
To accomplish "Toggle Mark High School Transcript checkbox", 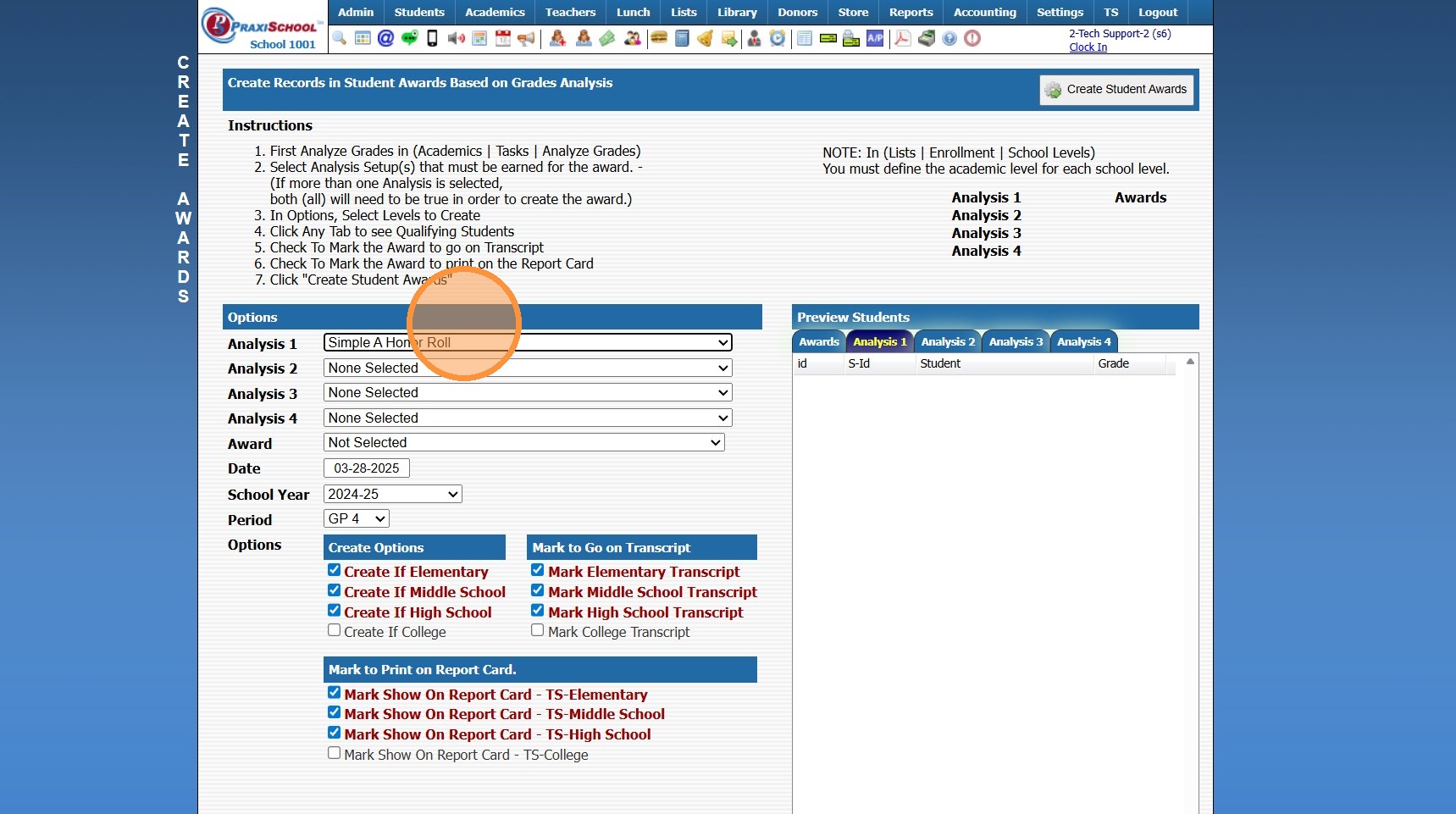I will pos(537,611).
